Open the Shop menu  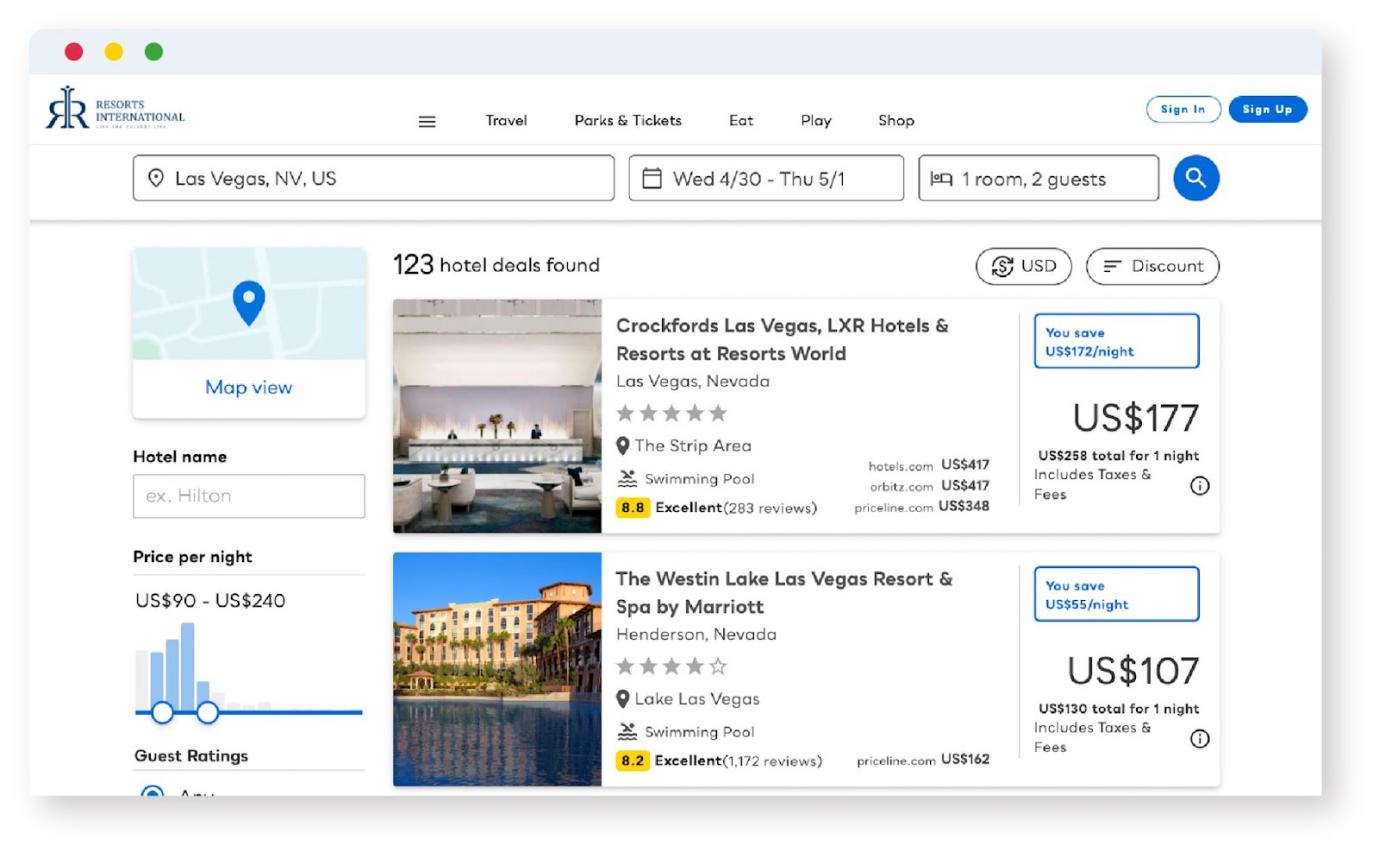click(896, 121)
